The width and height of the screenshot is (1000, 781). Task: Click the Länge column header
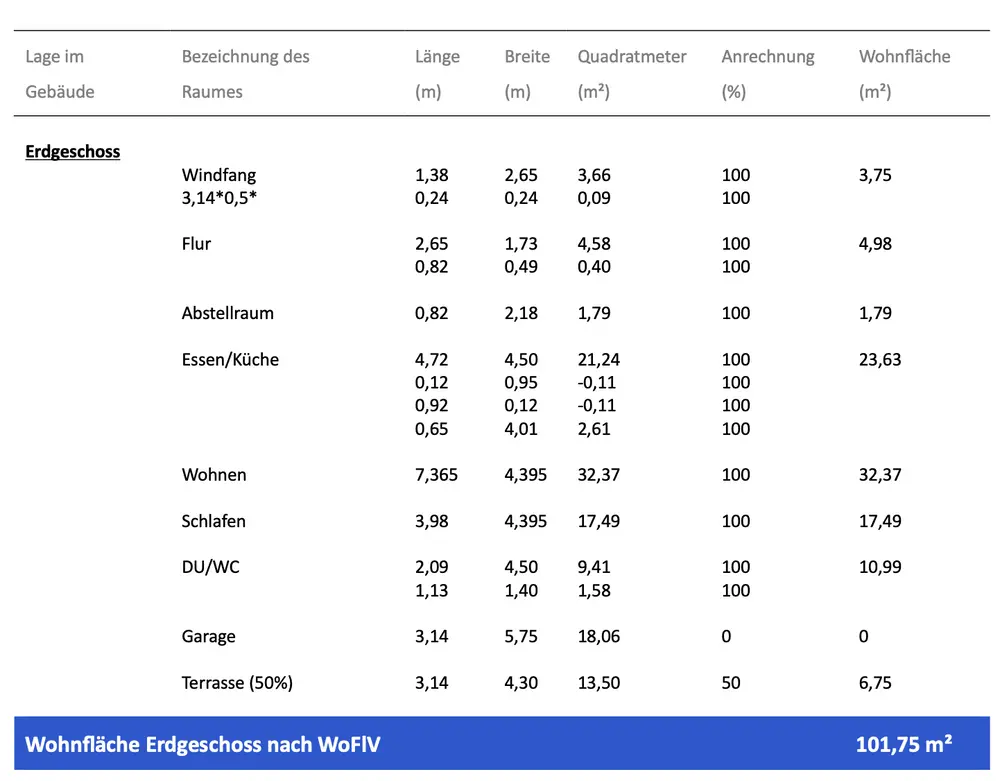pos(437,57)
